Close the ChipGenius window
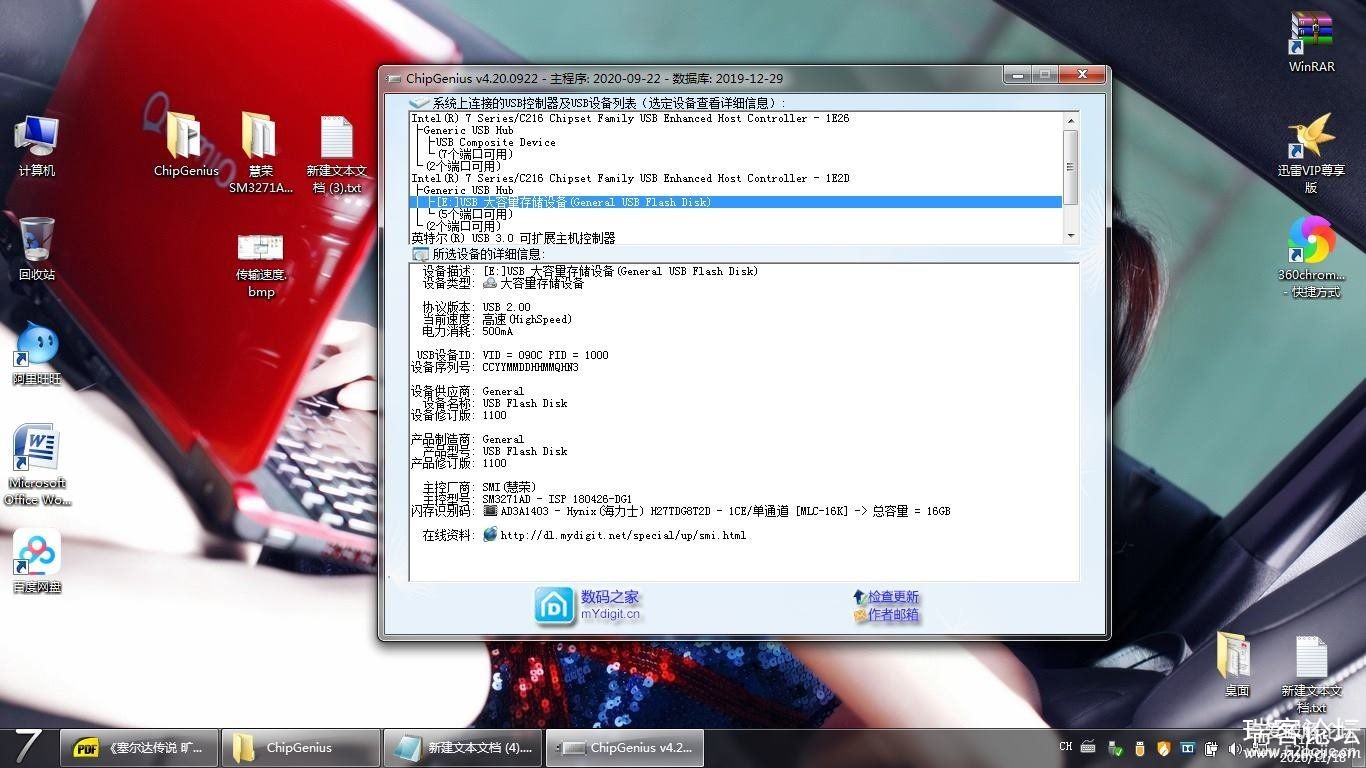Viewport: 1366px width, 768px height. point(1083,75)
